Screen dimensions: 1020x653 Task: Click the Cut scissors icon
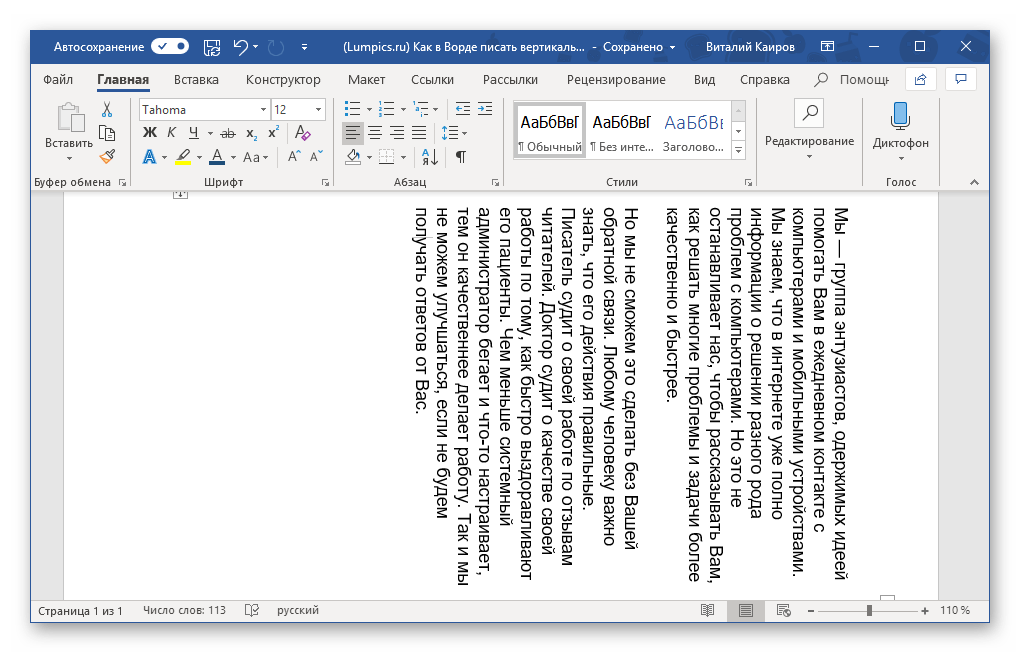click(107, 109)
